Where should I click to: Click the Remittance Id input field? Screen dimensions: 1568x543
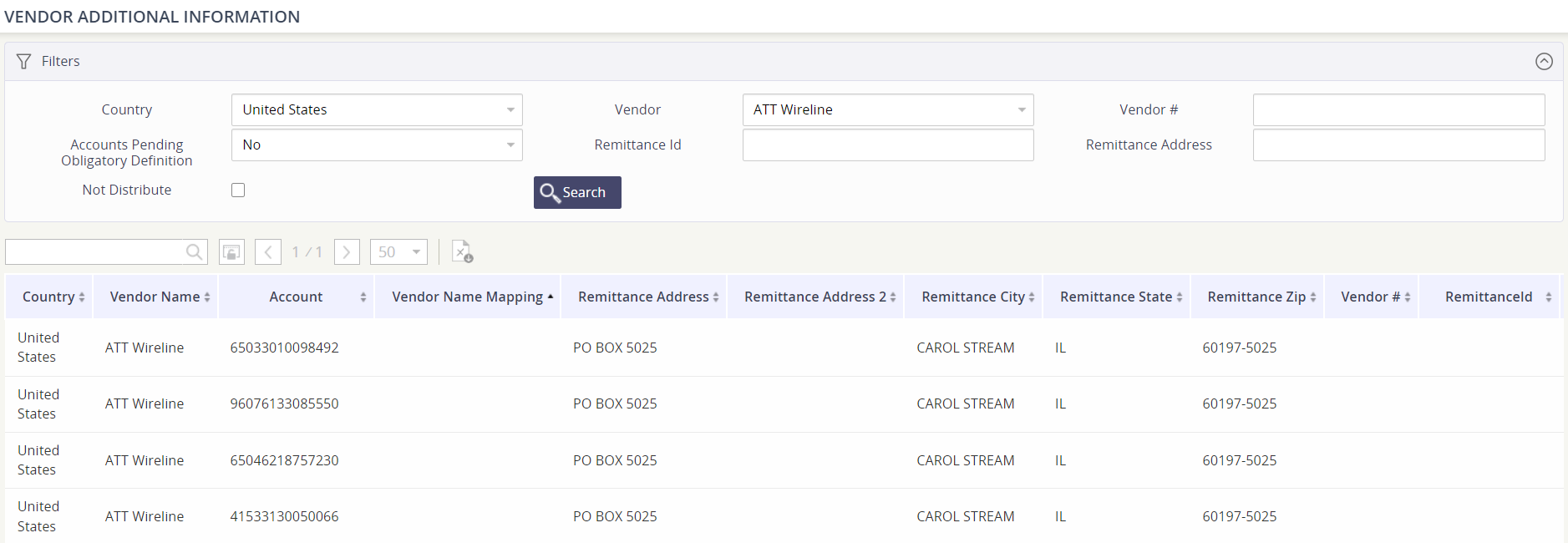pyautogui.click(x=888, y=145)
